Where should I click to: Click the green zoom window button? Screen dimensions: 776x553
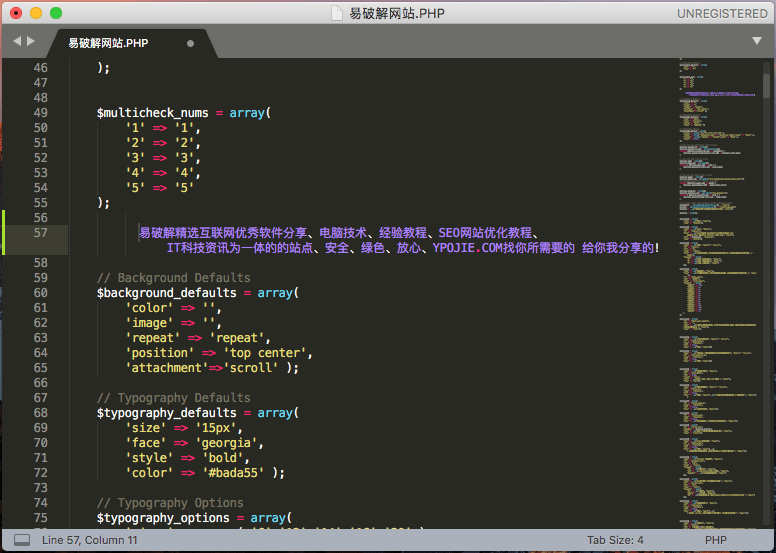point(55,13)
